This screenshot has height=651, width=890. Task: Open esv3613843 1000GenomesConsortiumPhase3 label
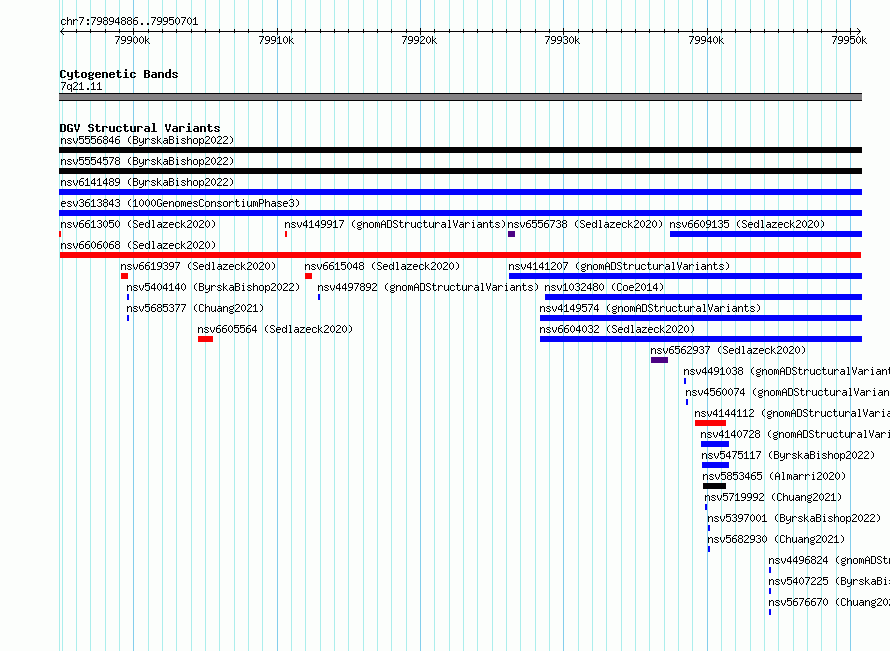[x=180, y=203]
